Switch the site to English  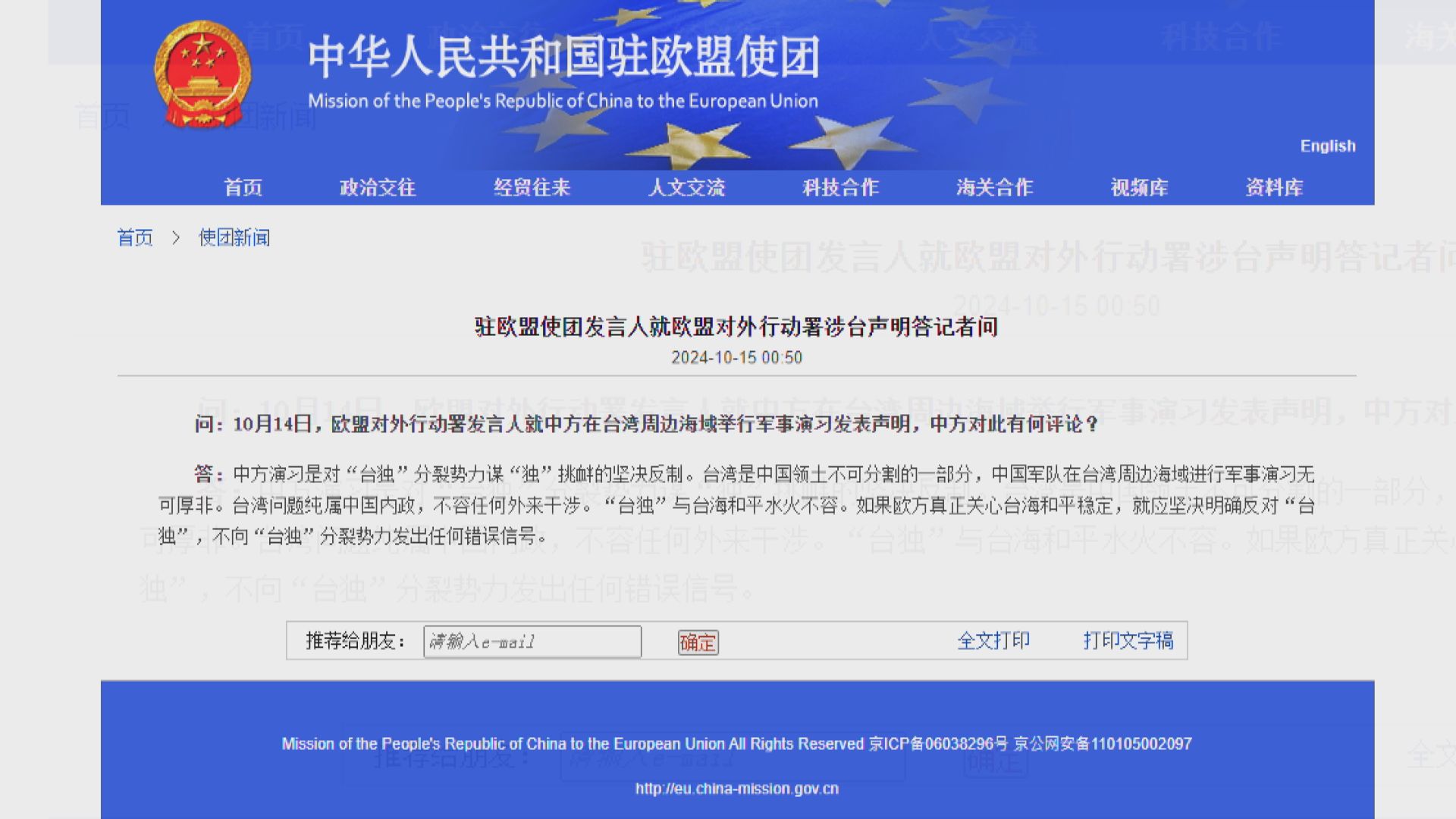coord(1328,146)
